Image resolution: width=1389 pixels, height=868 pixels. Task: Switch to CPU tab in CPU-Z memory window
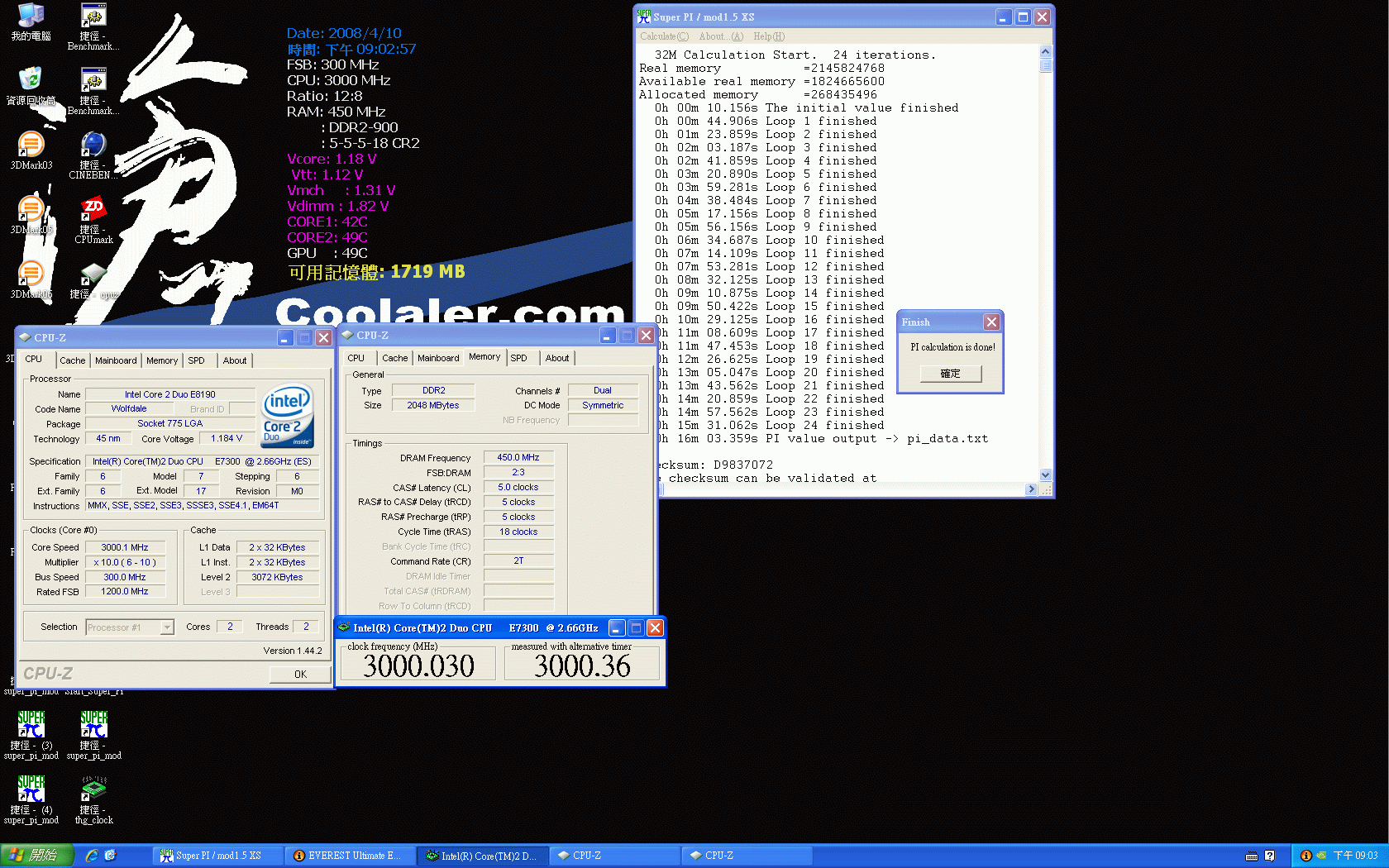tap(356, 358)
